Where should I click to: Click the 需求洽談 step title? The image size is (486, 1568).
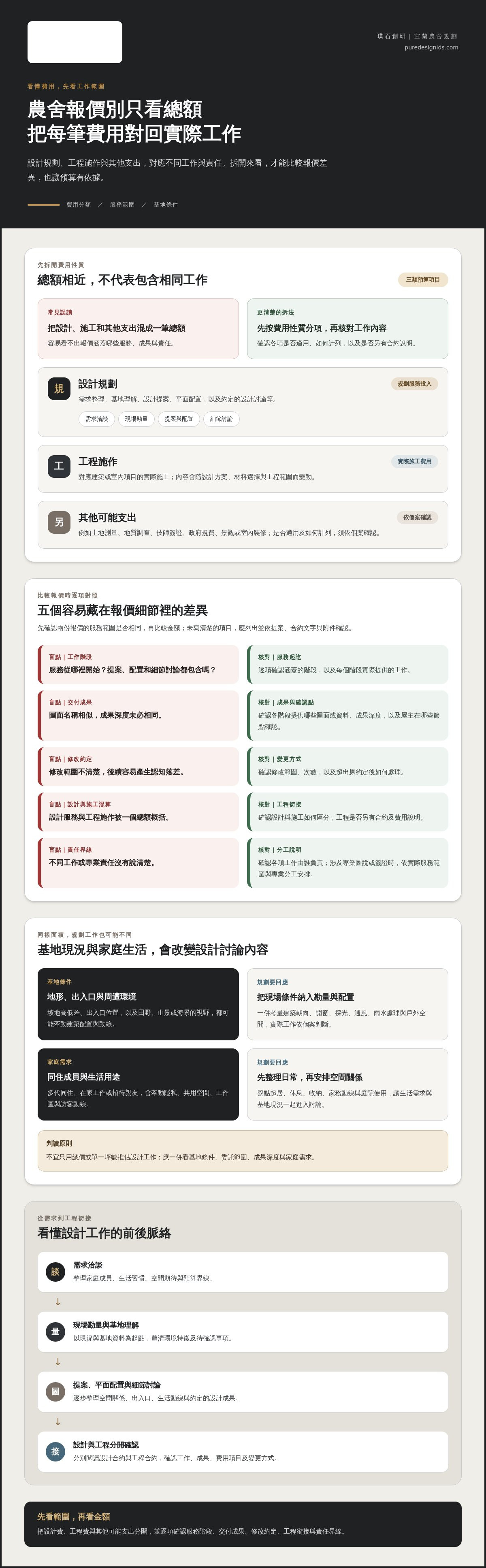pyautogui.click(x=88, y=1265)
